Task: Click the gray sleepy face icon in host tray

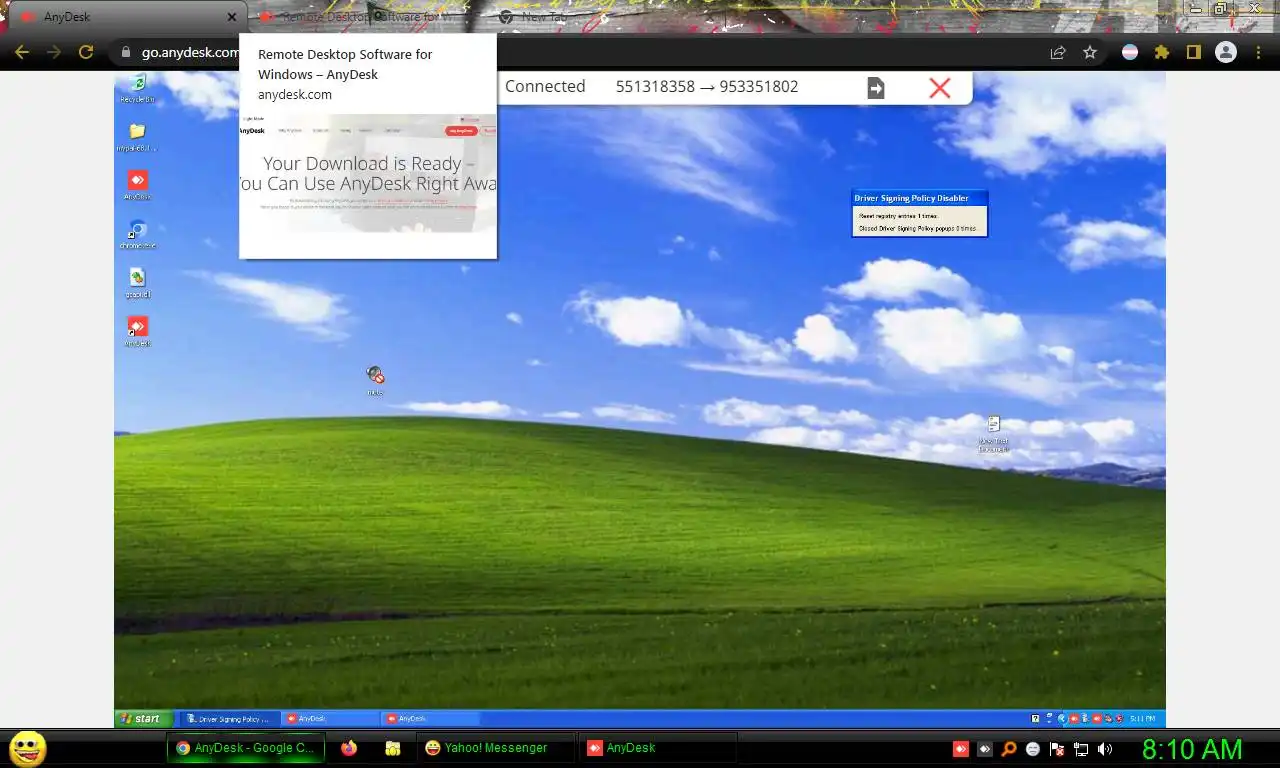Action: [x=1033, y=748]
